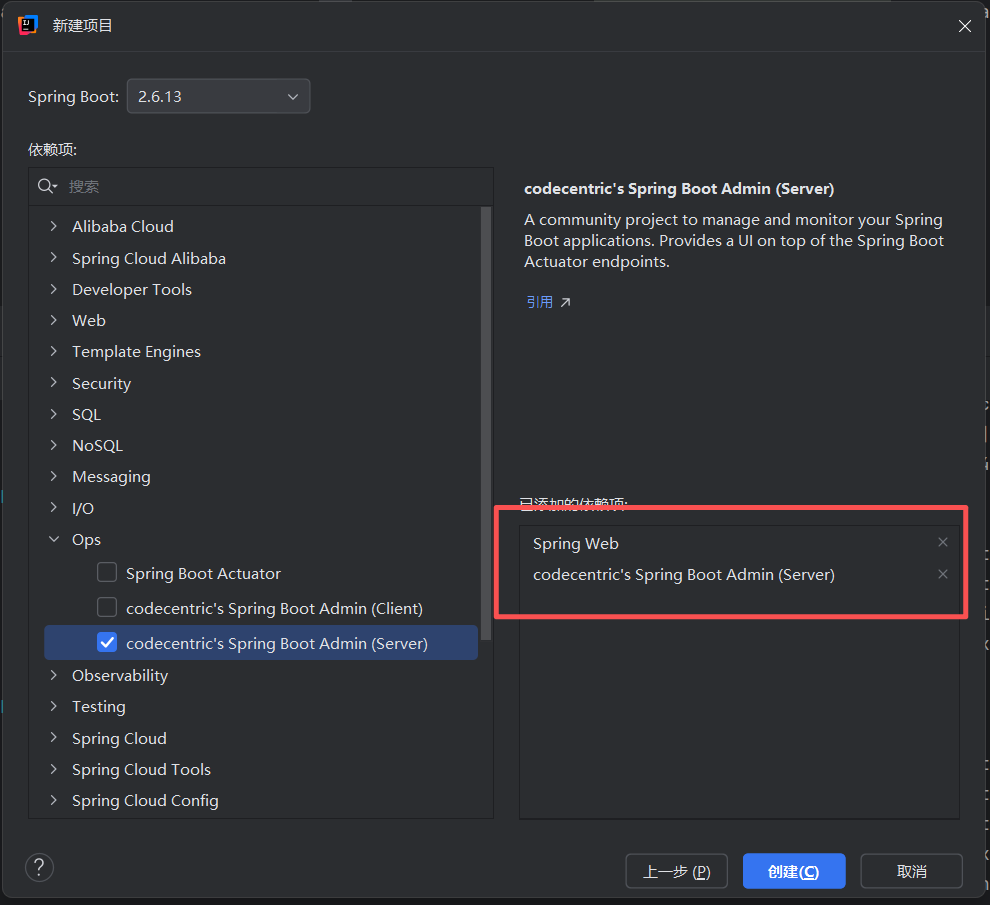Remove Spring Web from added dependencies
This screenshot has width=990, height=905.
click(x=943, y=542)
